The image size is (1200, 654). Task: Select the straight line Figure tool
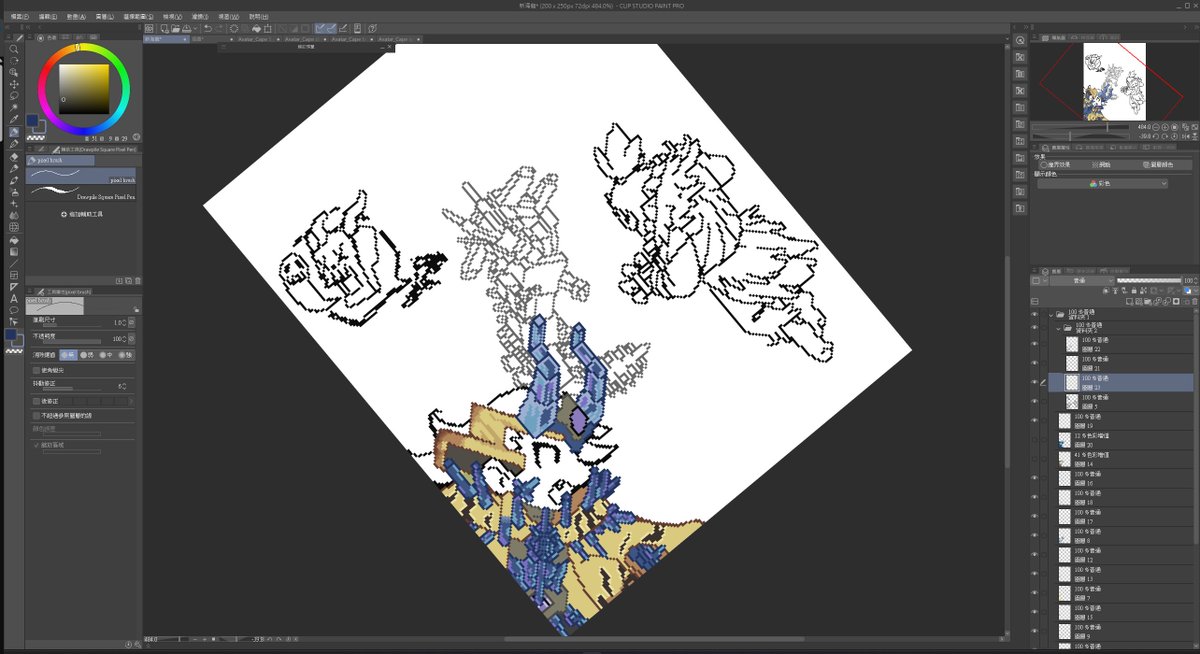14,264
